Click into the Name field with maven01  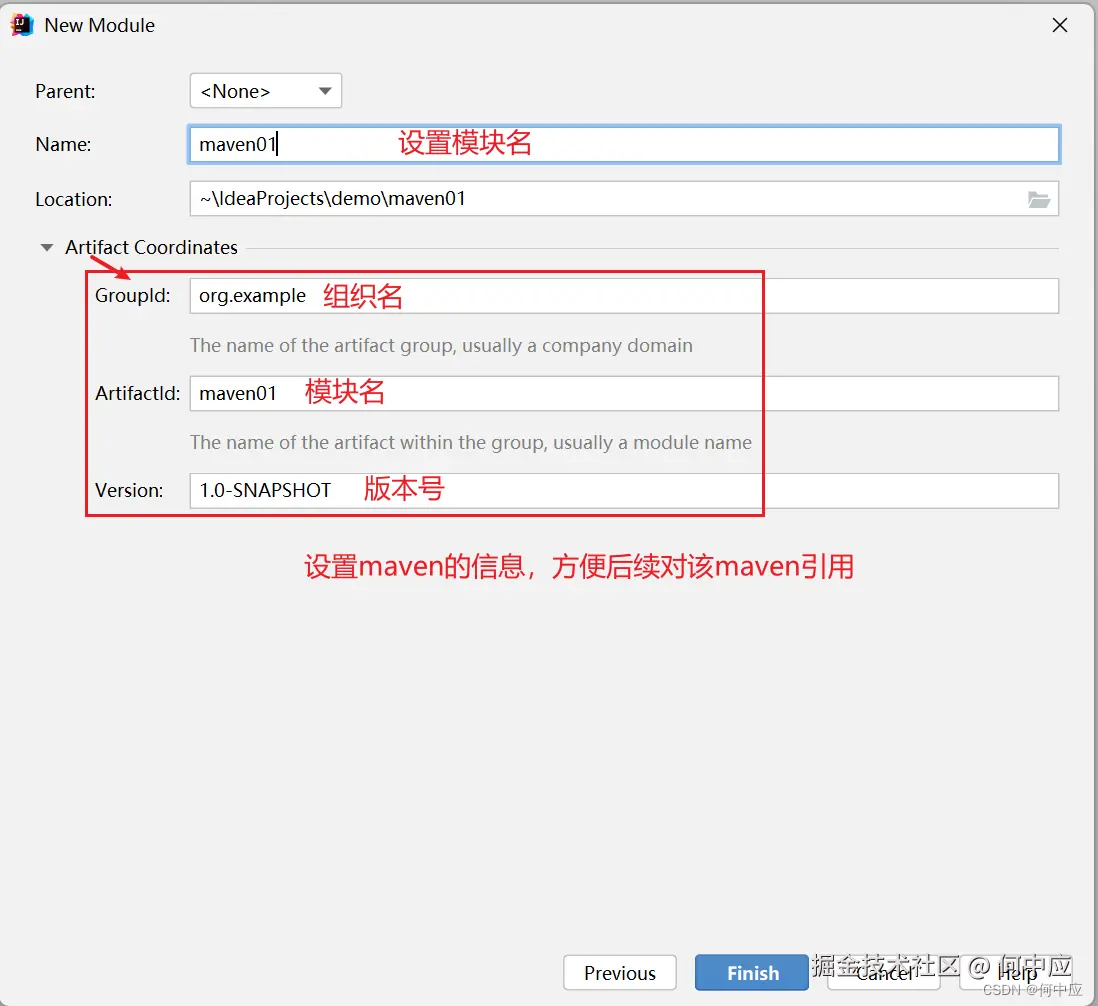(624, 144)
